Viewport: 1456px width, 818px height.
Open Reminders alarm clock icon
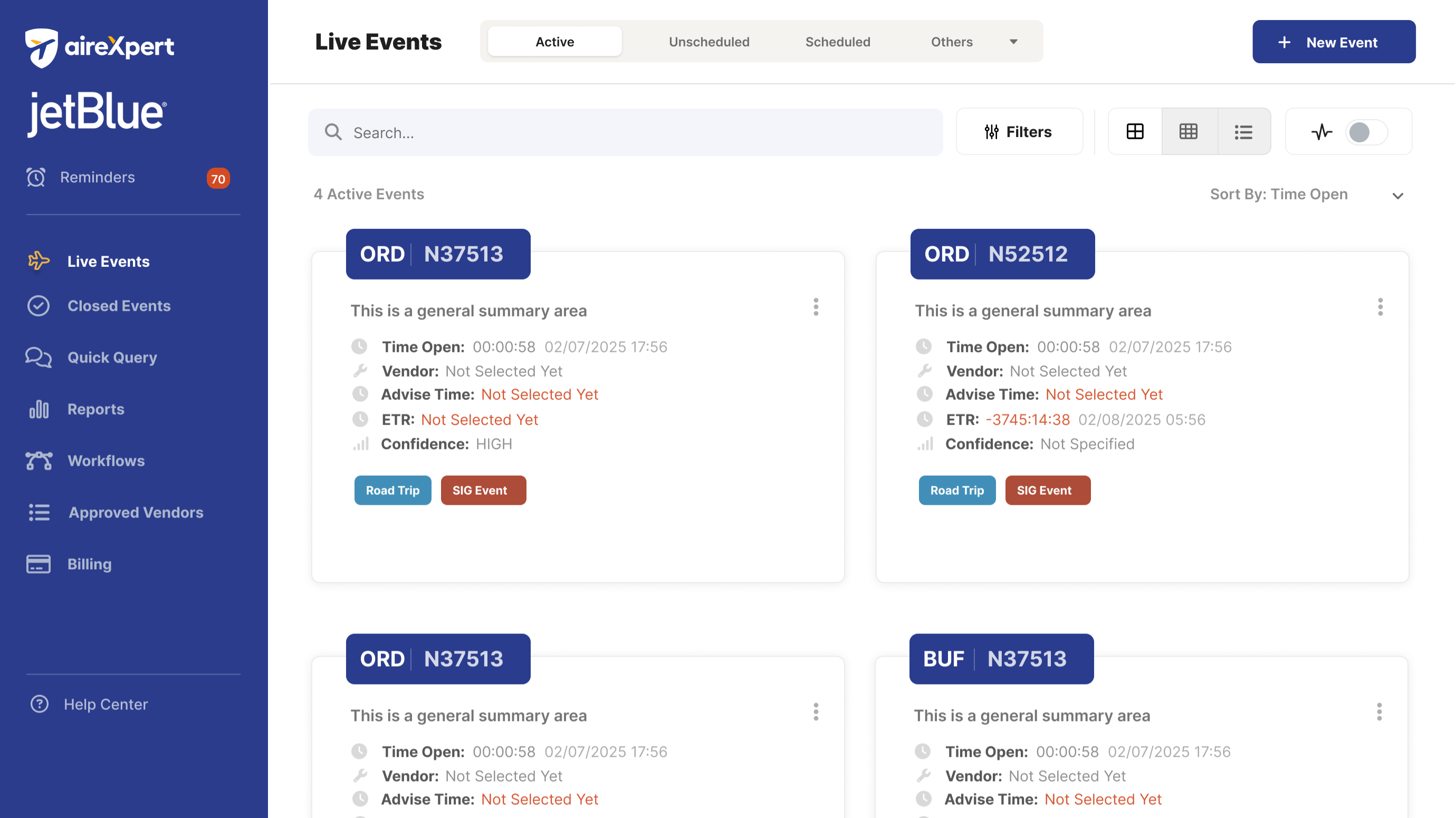coord(36,177)
